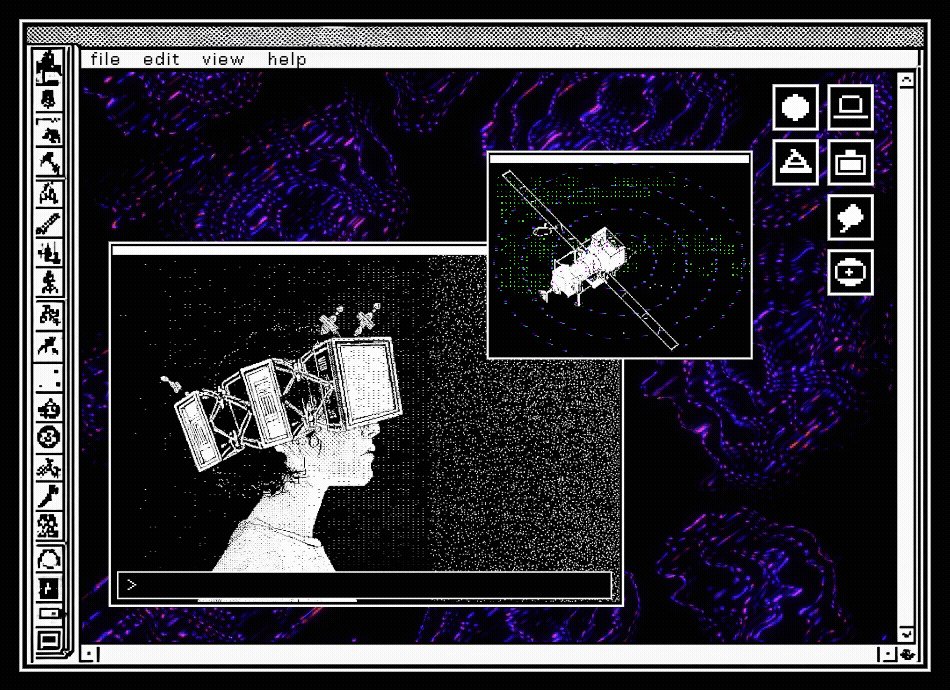Open the laptop desktop icon

click(x=850, y=107)
